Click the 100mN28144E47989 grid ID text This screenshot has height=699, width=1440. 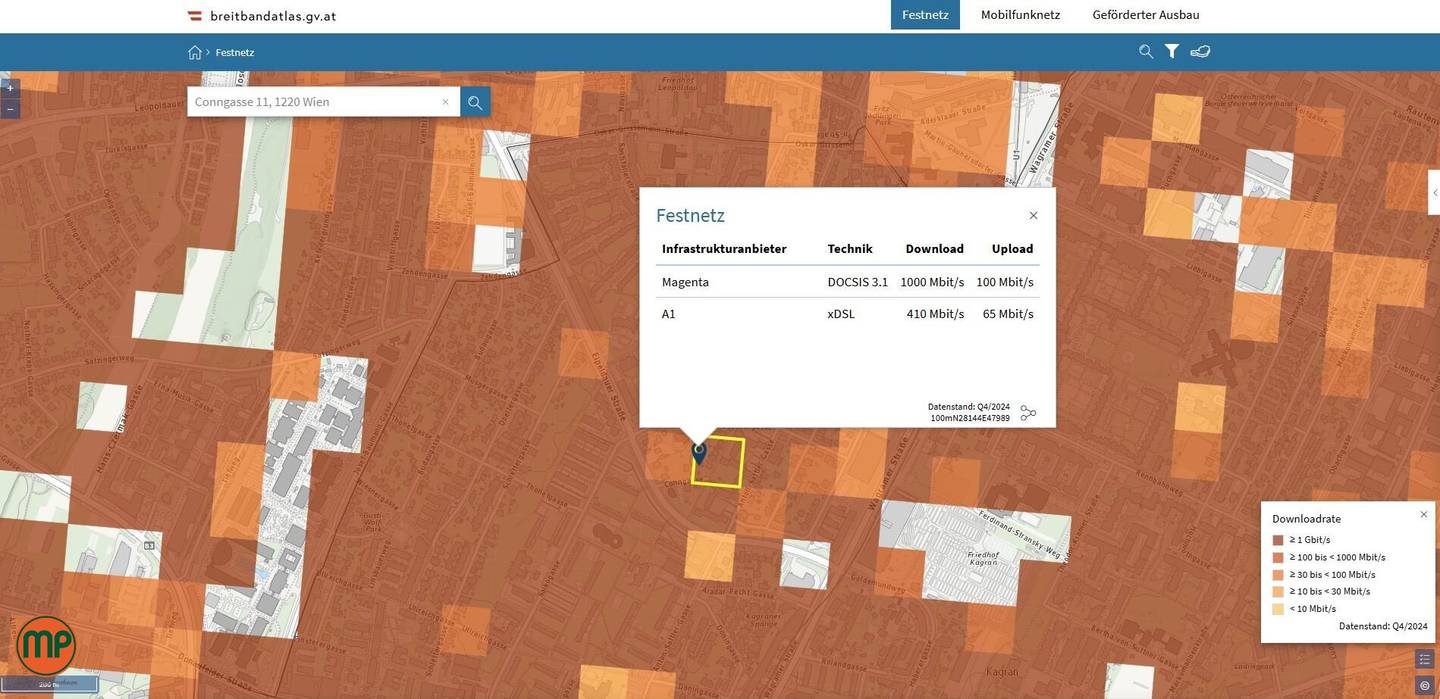(969, 418)
